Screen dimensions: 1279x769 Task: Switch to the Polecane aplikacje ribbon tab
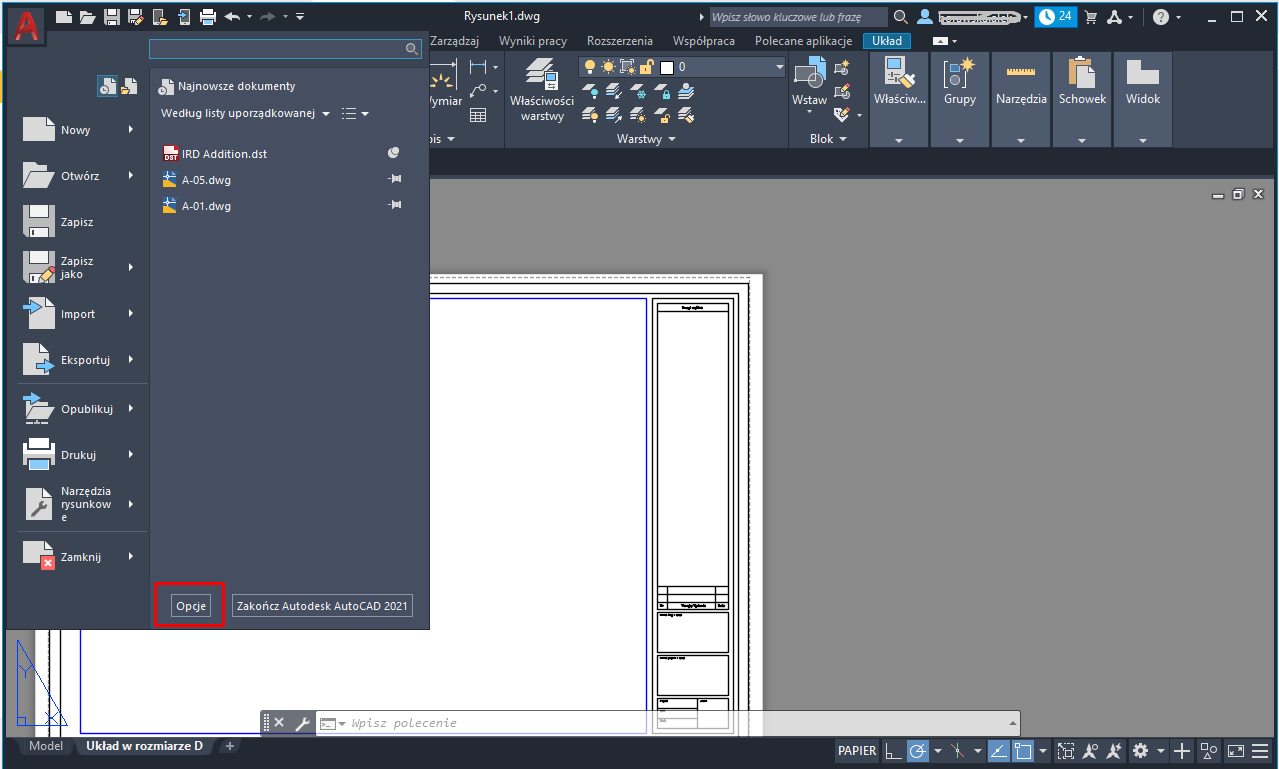point(803,41)
